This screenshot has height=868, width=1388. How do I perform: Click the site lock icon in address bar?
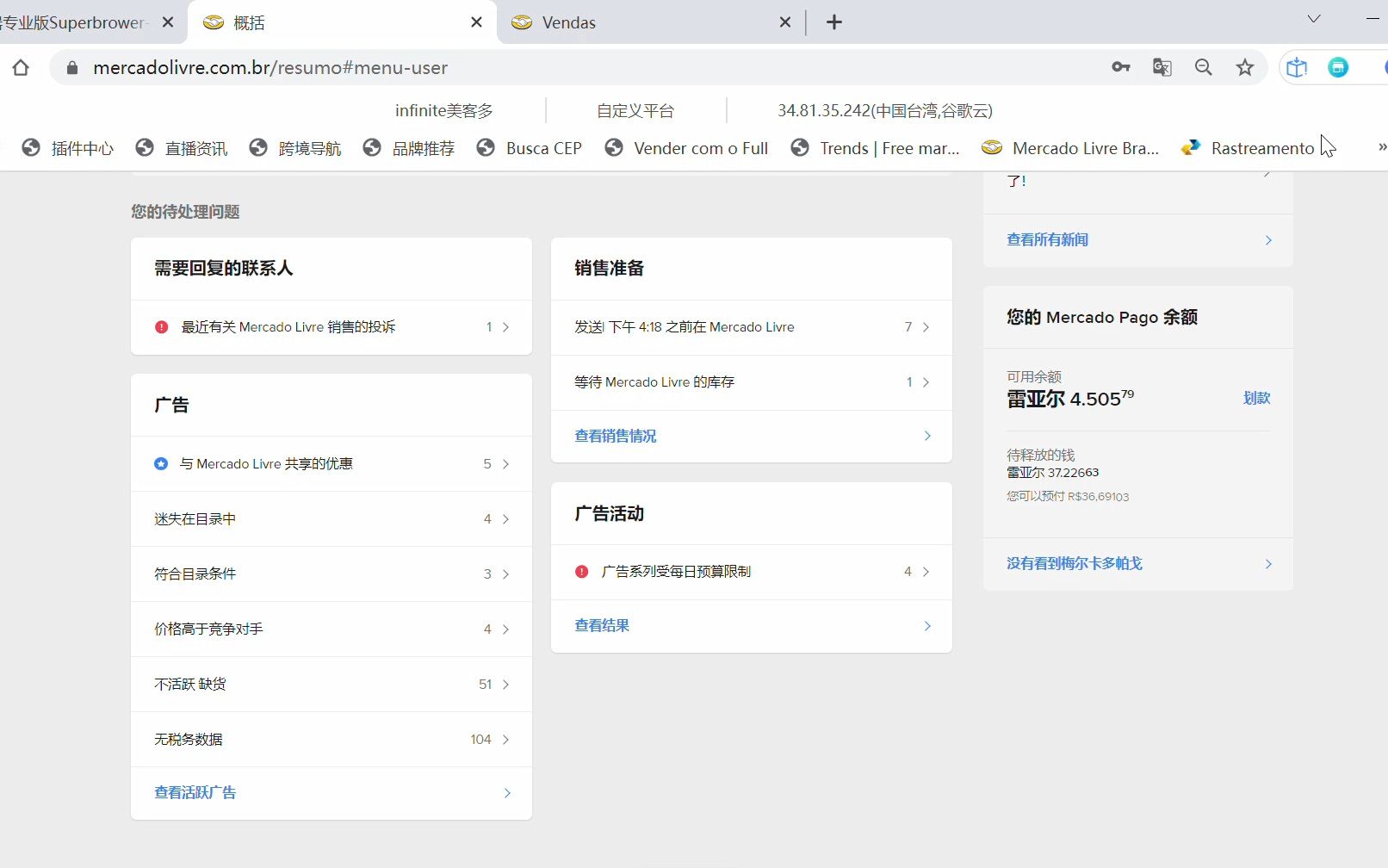(x=72, y=67)
